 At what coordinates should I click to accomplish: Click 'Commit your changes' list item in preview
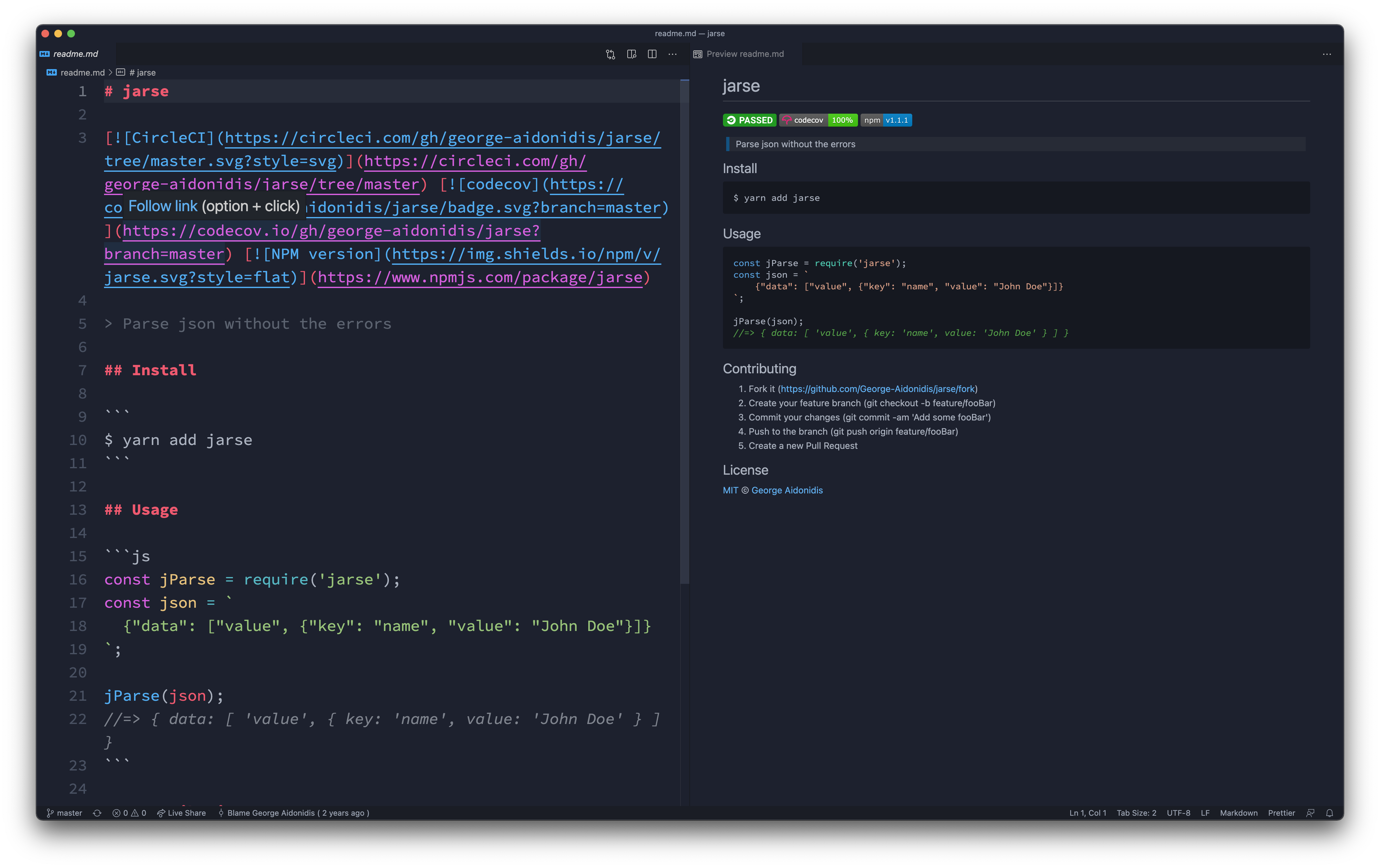(x=869, y=417)
